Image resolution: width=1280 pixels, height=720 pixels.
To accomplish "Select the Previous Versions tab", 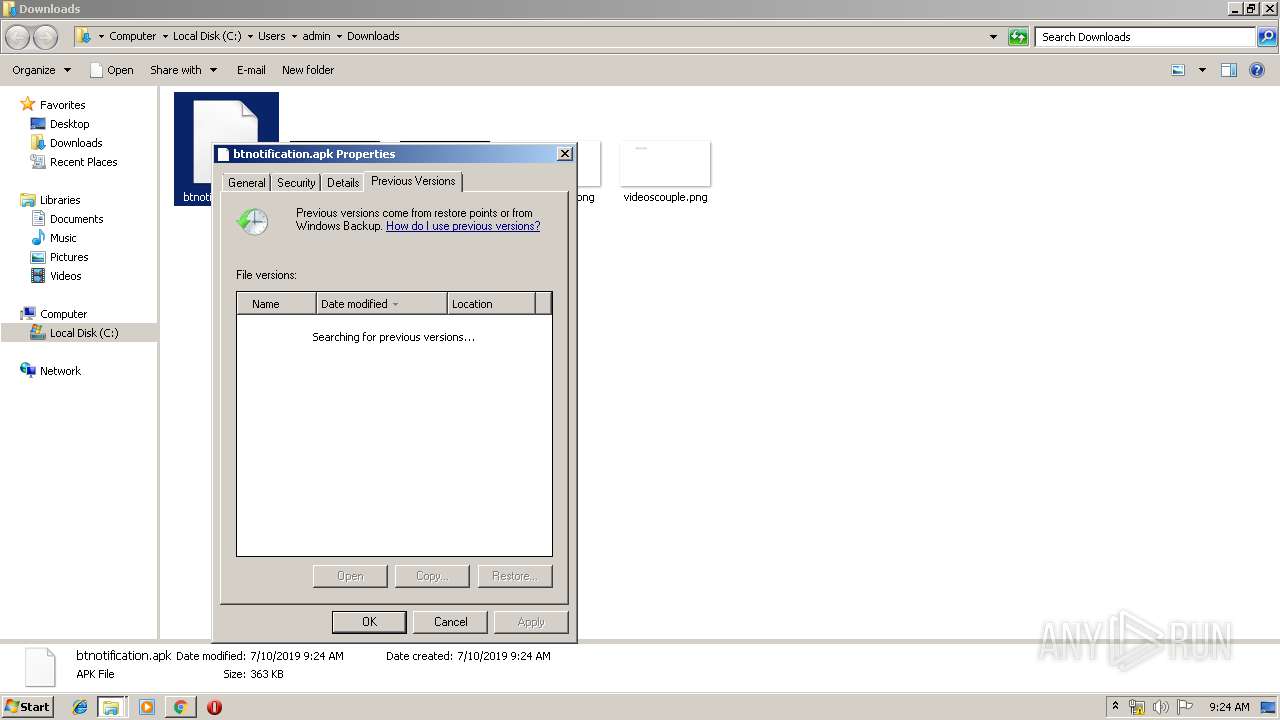I will [413, 181].
